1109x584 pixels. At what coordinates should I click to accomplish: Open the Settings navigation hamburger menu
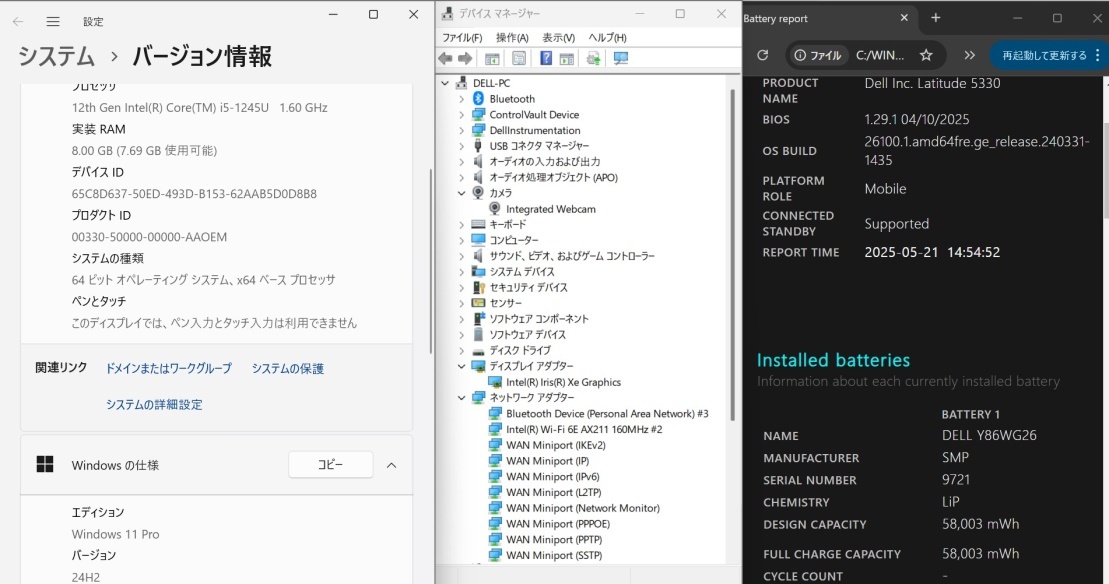pos(53,22)
